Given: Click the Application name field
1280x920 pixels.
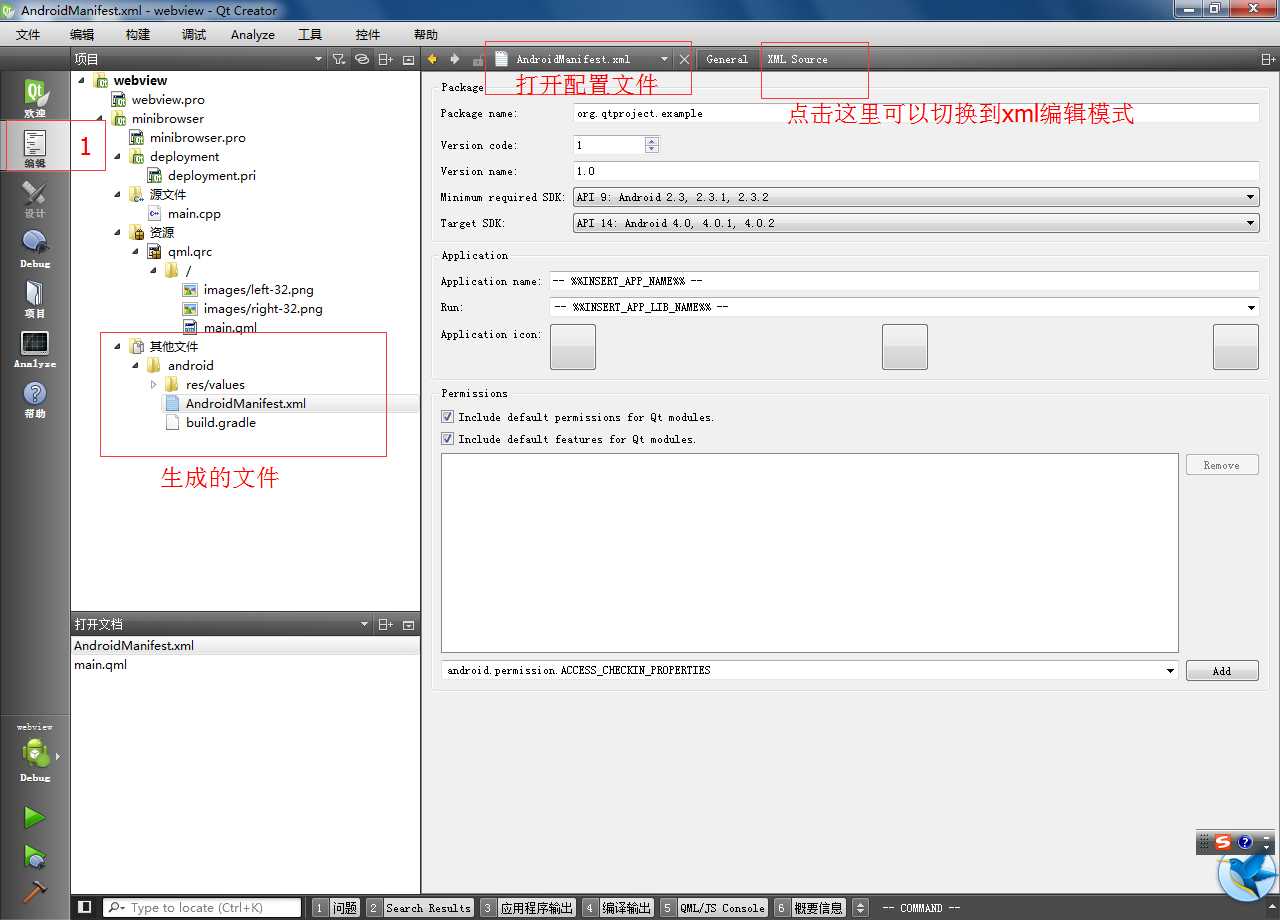Looking at the screenshot, I should pos(904,281).
